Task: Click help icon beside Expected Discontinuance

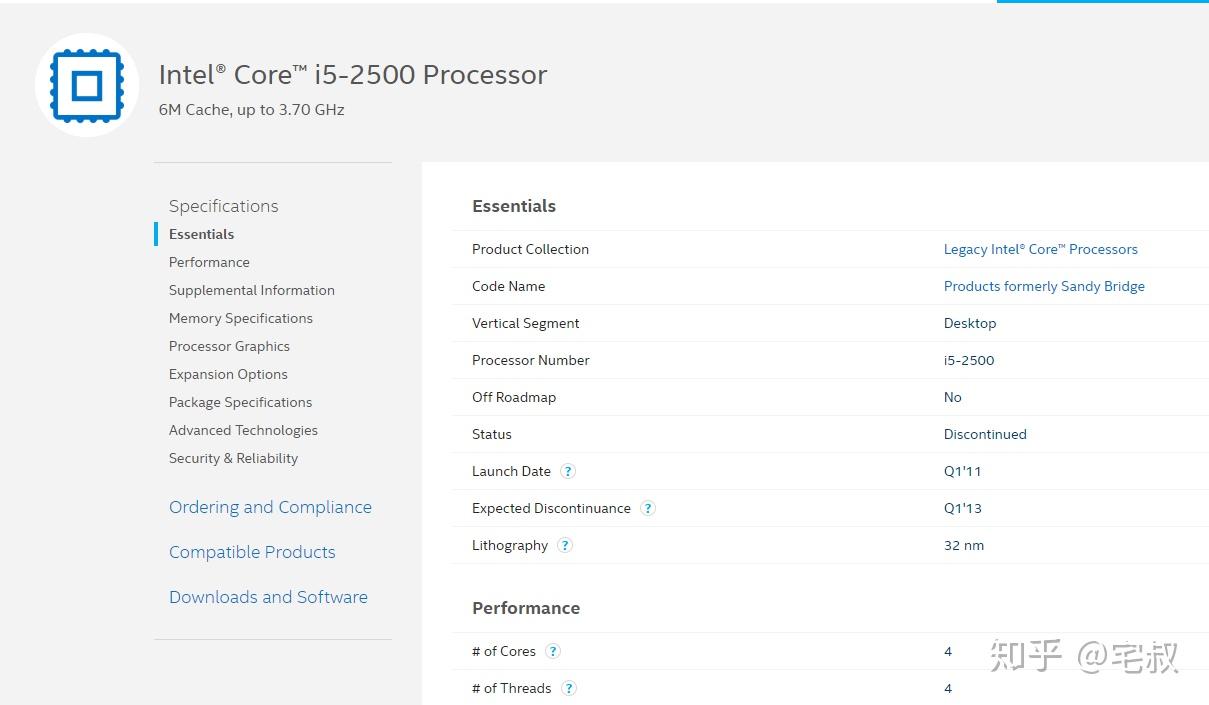Action: (648, 508)
